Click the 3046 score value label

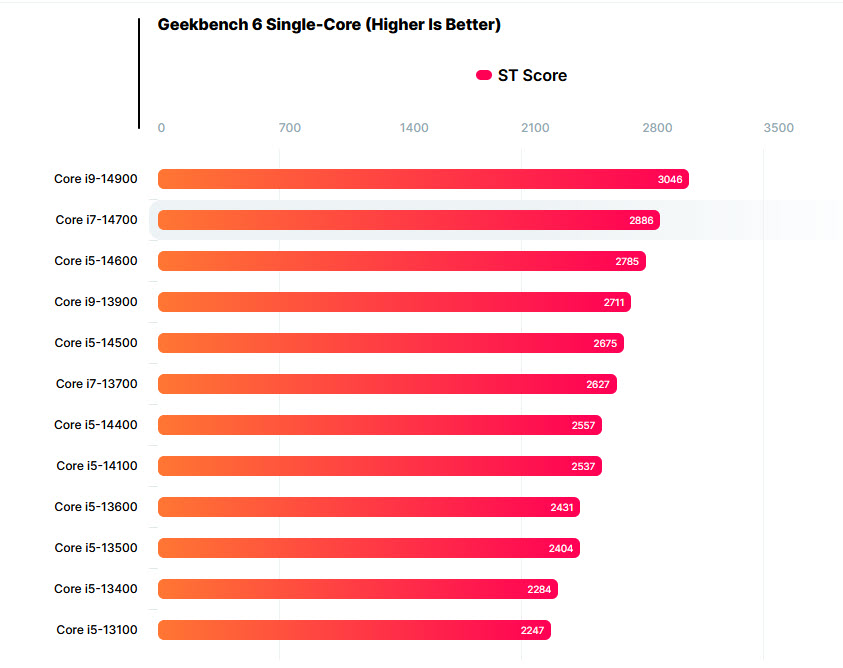pos(670,180)
